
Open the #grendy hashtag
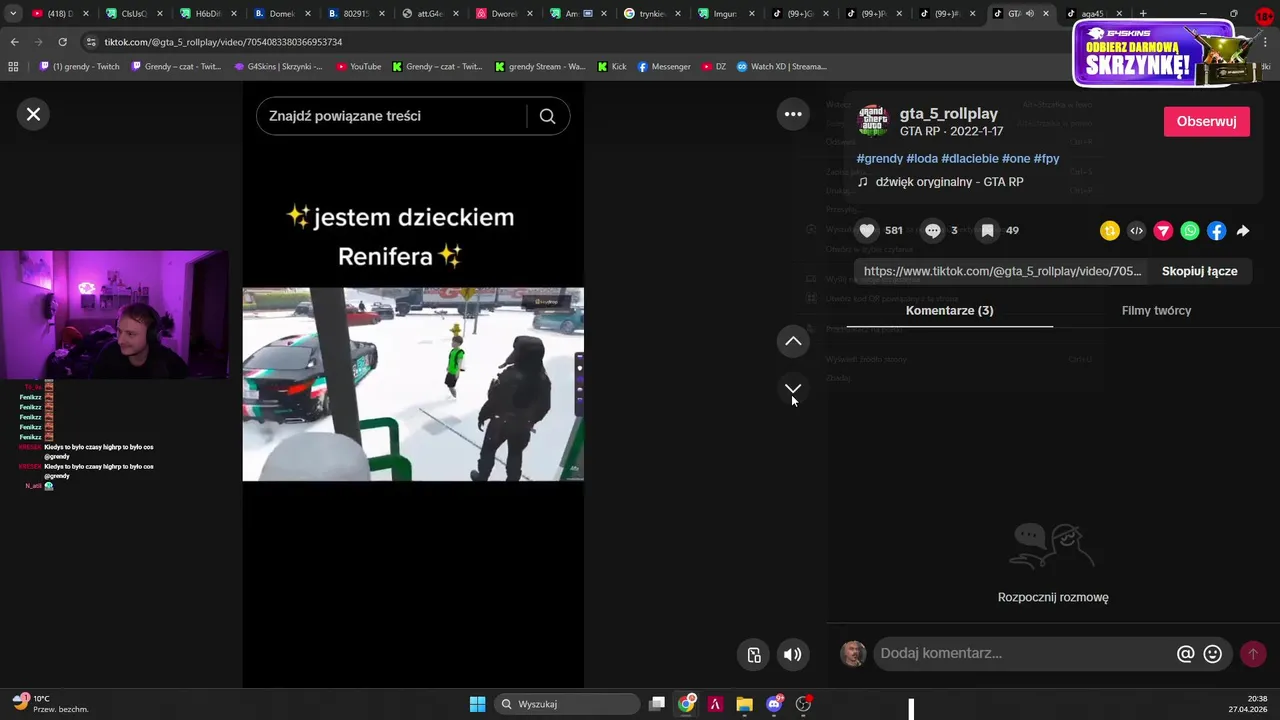[880, 158]
